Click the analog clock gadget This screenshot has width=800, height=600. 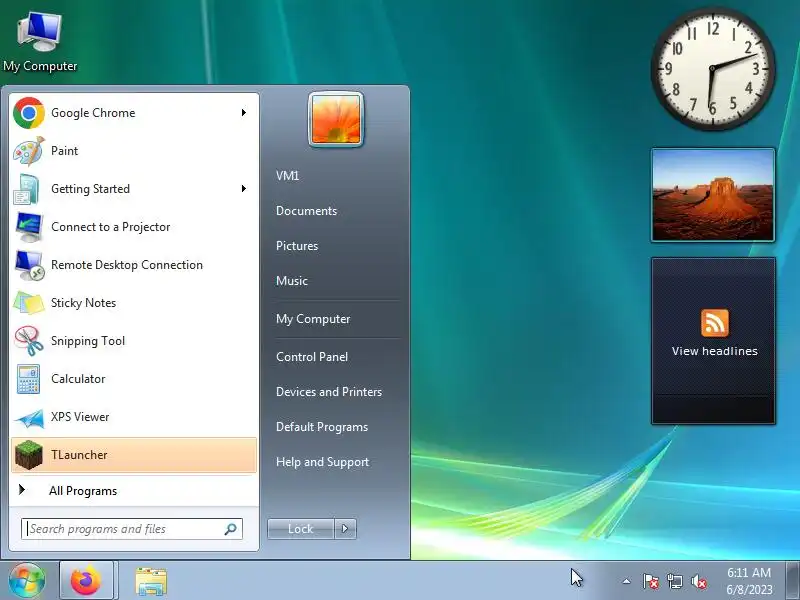pyautogui.click(x=713, y=68)
